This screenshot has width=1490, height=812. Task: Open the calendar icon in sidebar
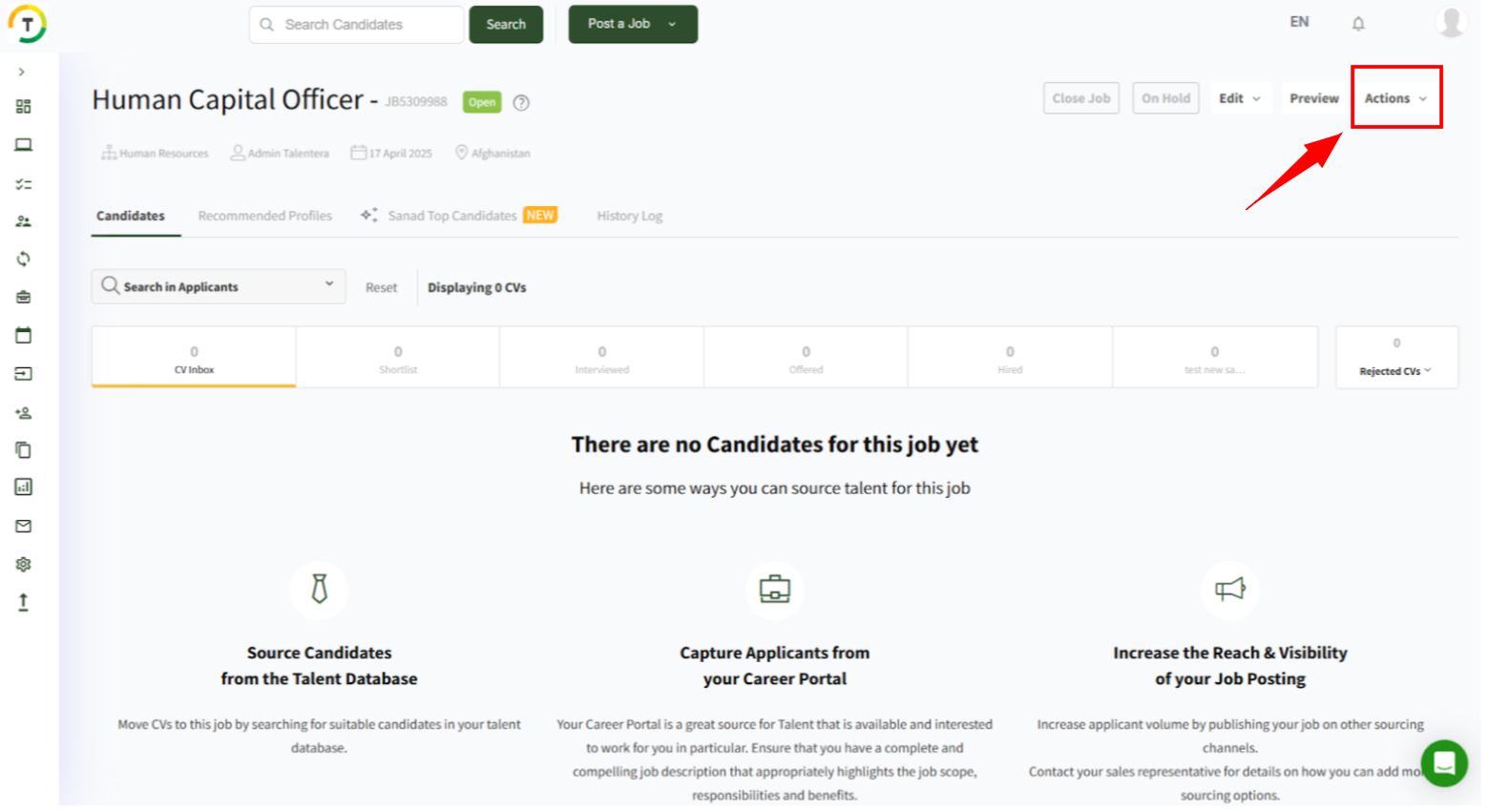23,335
